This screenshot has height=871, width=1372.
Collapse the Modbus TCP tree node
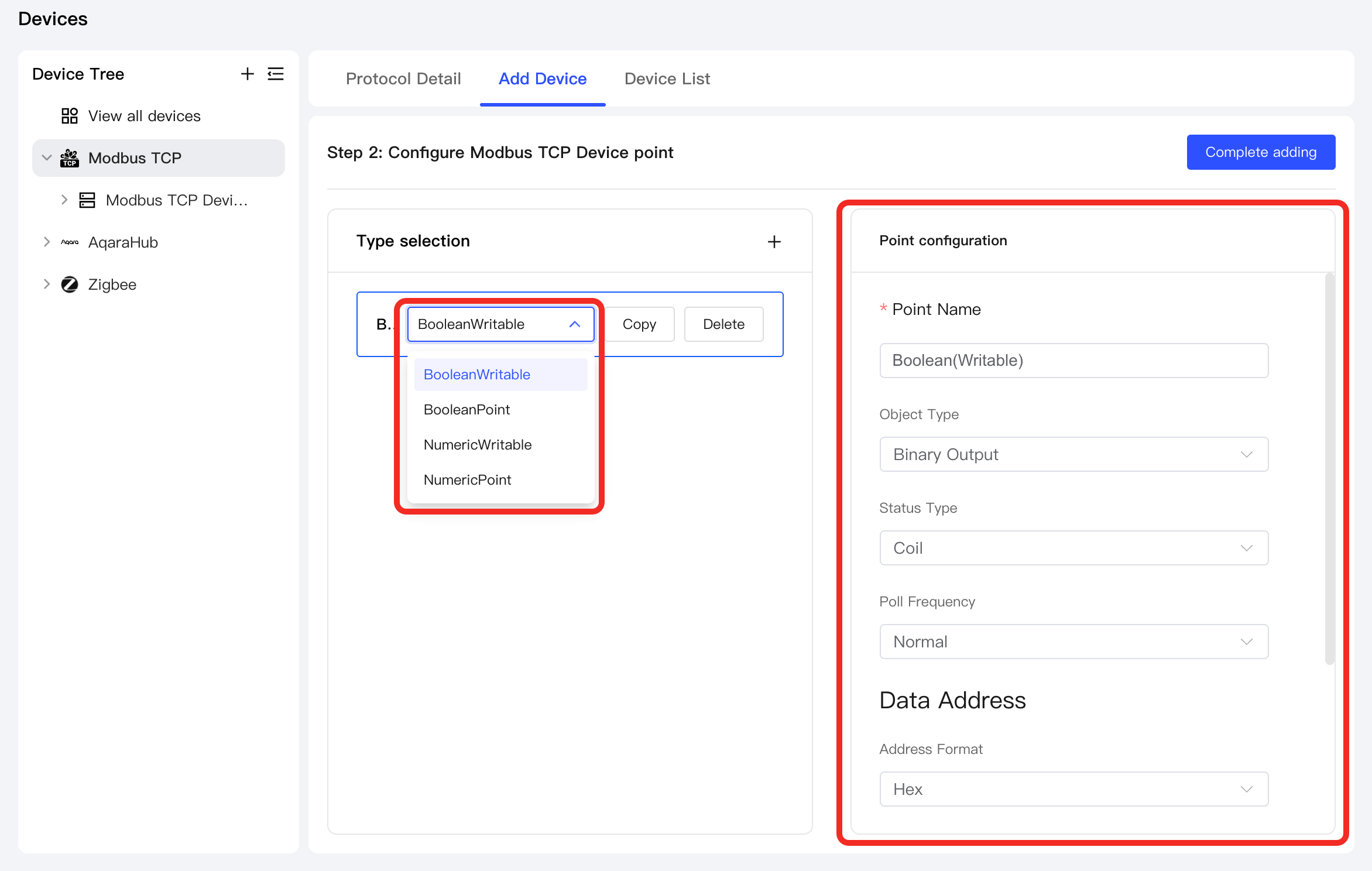click(47, 158)
